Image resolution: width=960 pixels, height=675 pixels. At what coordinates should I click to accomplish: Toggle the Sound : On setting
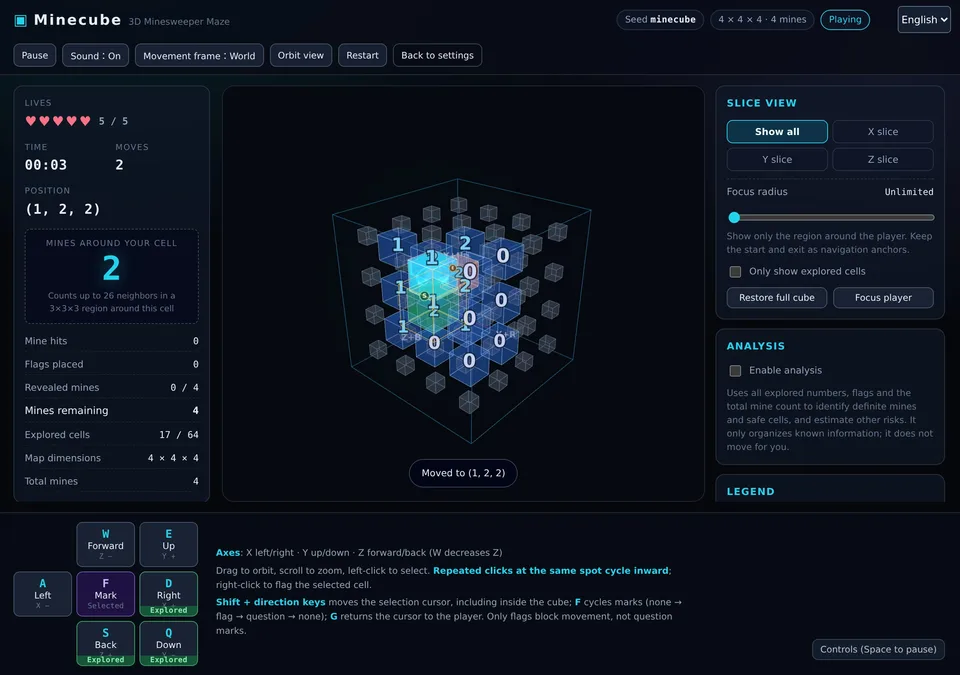point(96,55)
